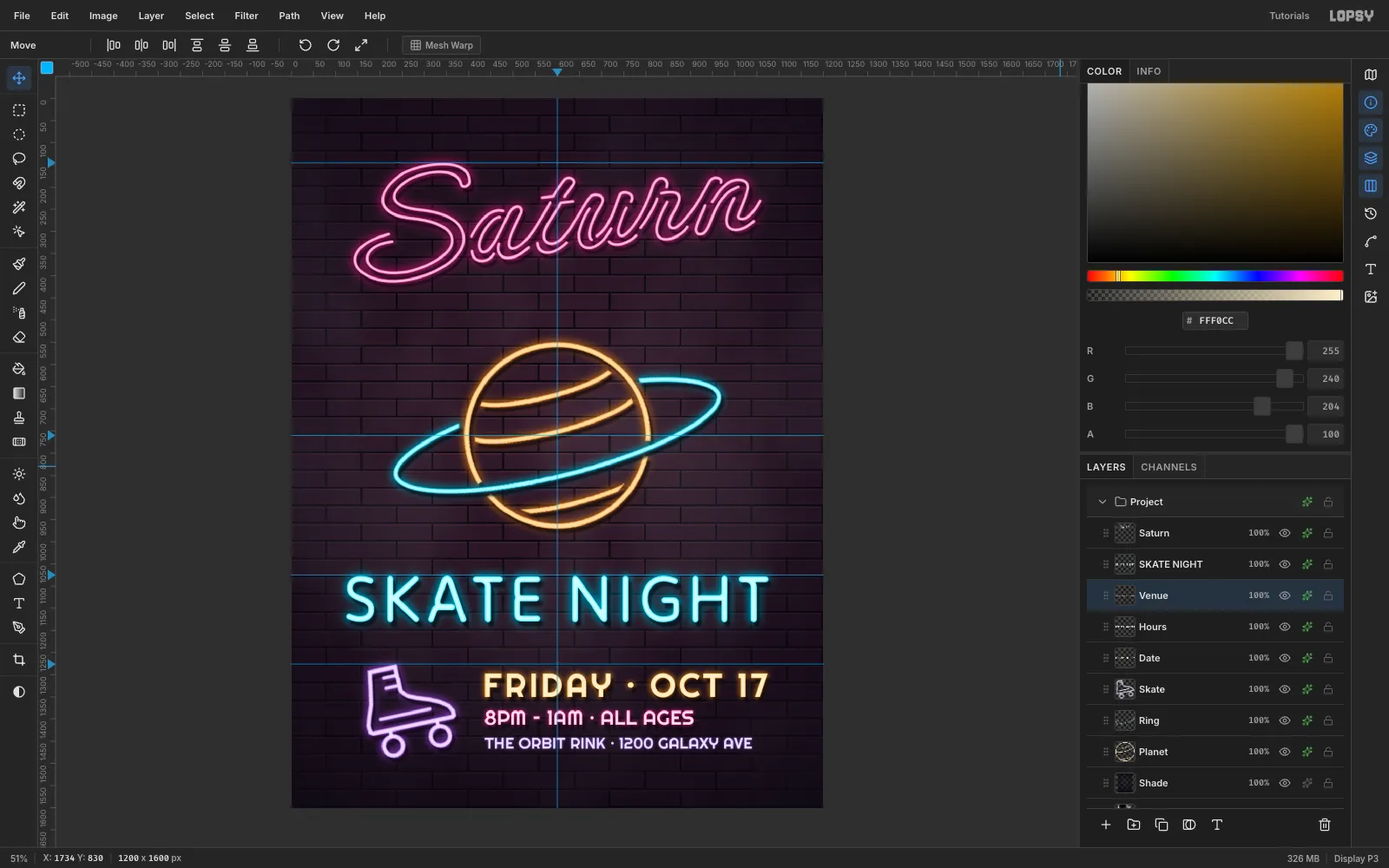This screenshot has height=868, width=1389.
Task: Click the B value field 204
Action: (x=1326, y=406)
